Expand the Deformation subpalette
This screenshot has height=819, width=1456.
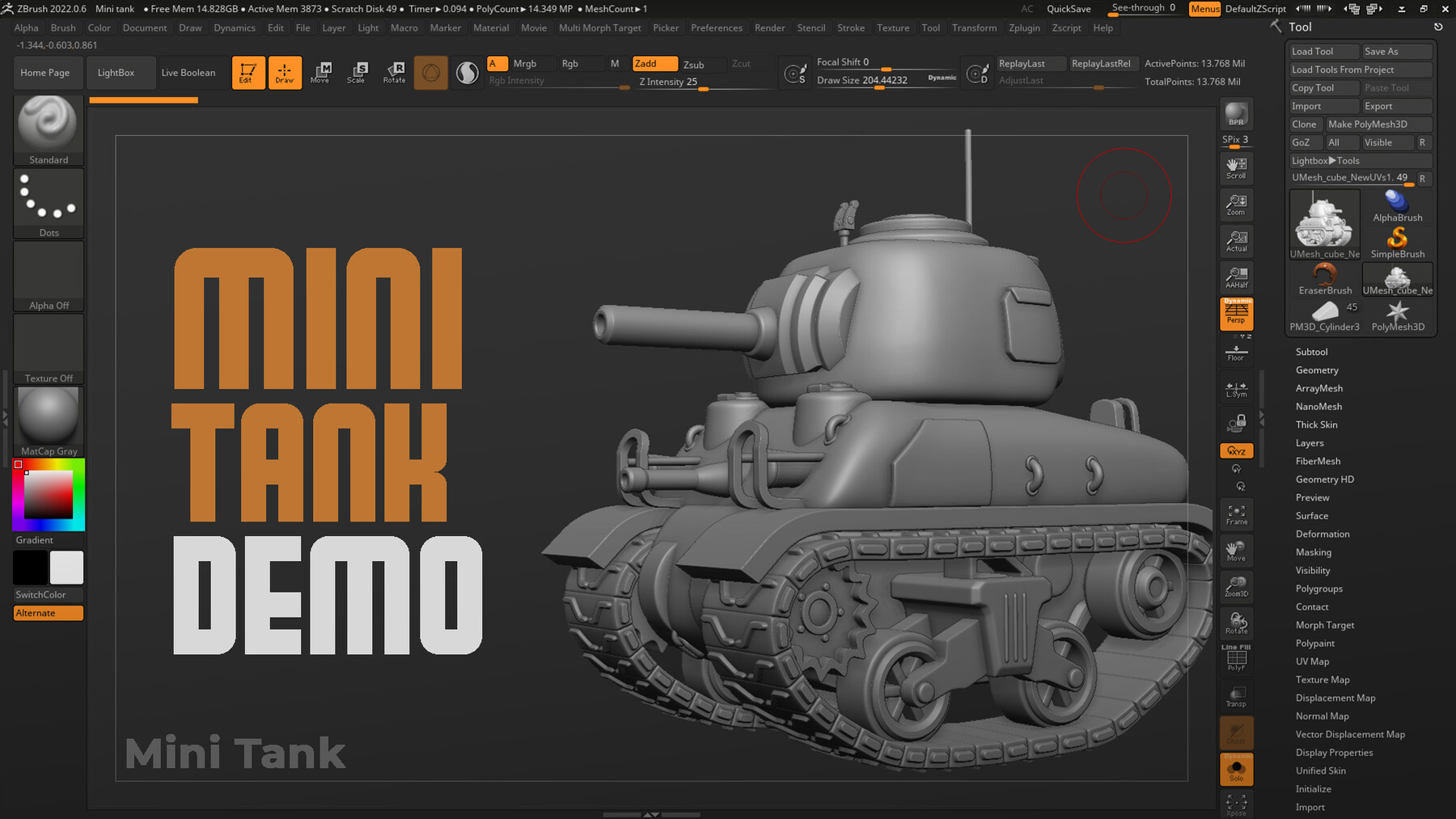pyautogui.click(x=1322, y=534)
